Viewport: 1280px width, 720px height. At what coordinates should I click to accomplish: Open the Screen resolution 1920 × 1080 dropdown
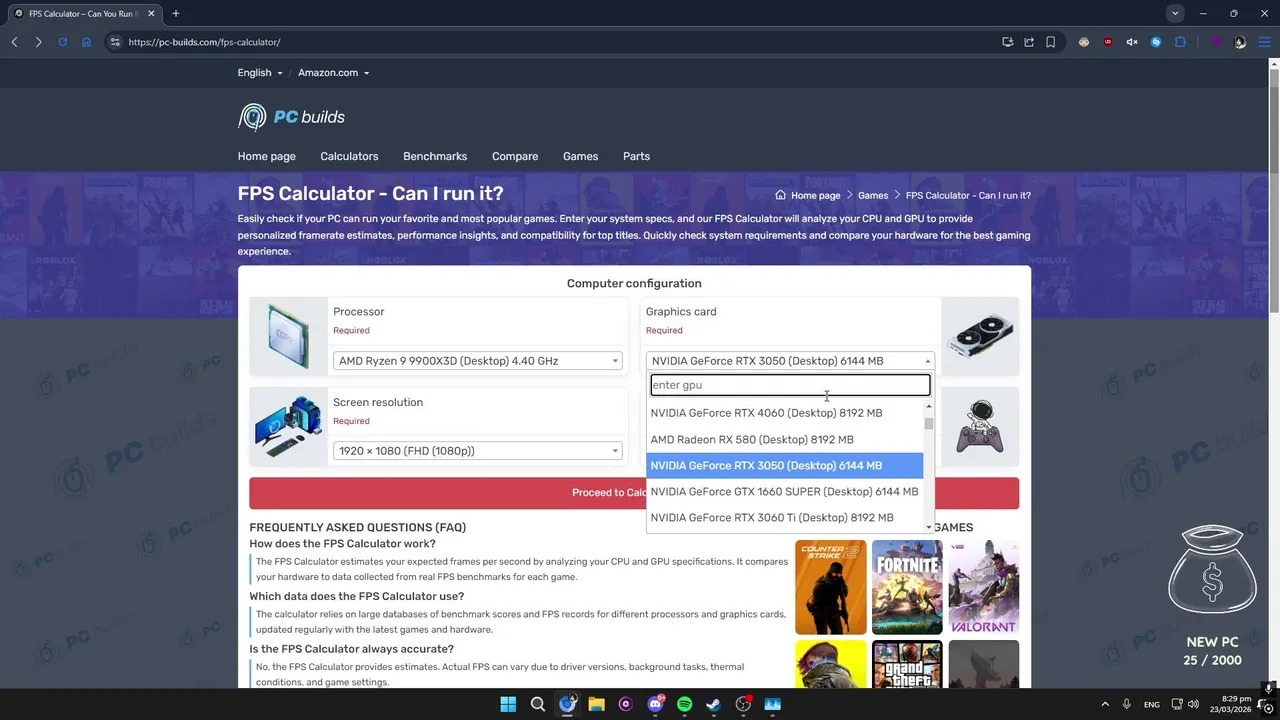pos(477,451)
